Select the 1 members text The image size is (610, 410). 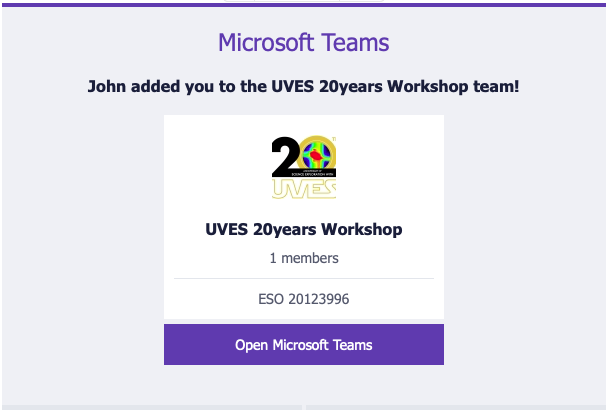tap(304, 258)
